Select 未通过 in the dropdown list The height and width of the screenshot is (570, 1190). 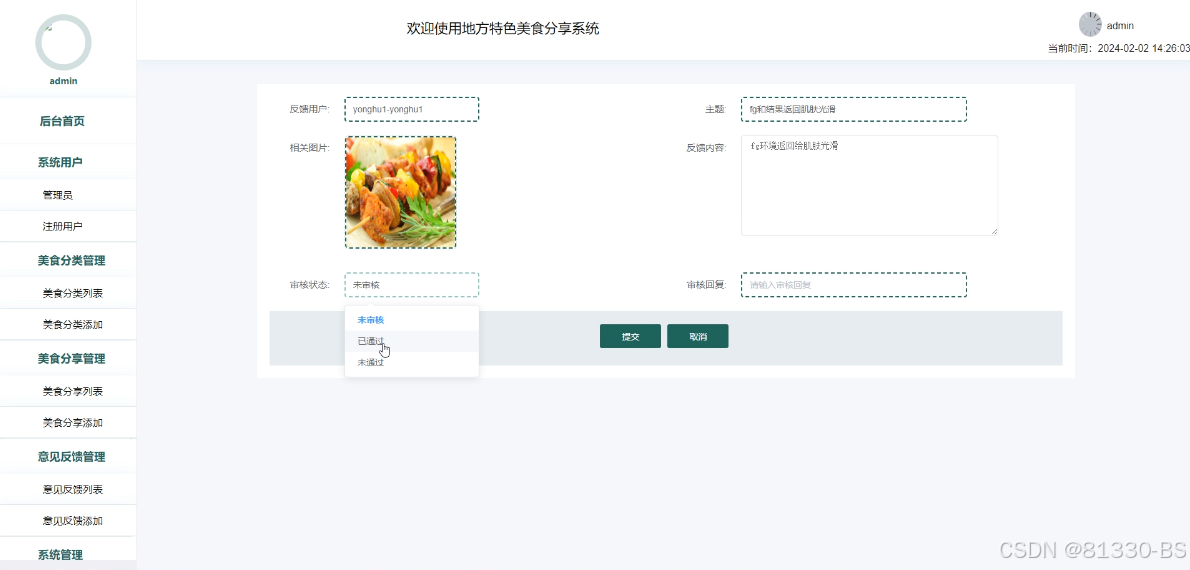coord(411,362)
